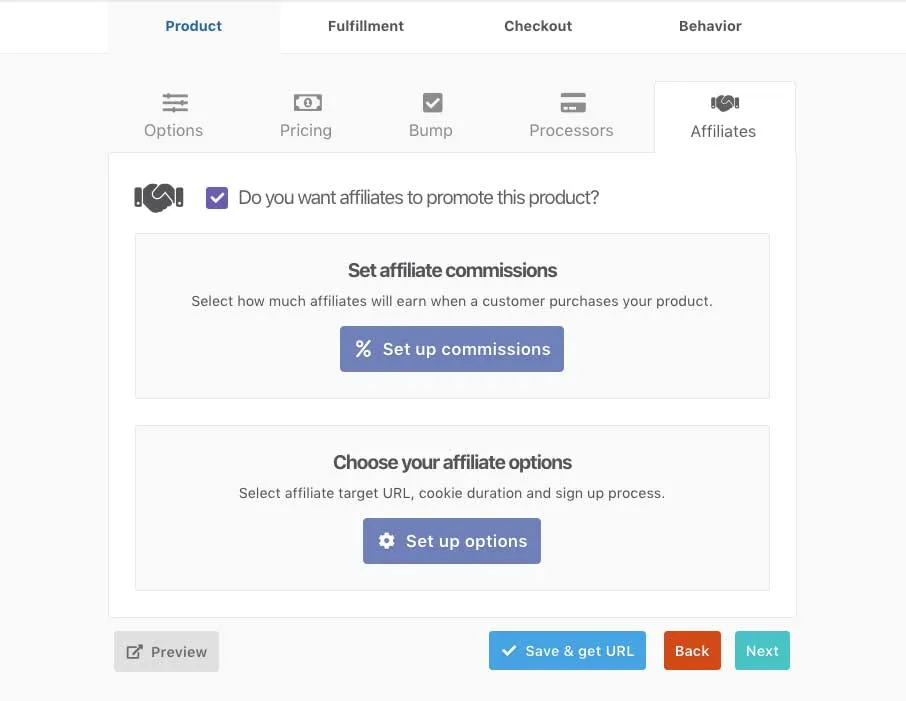Click the handshake logo beside the affiliates question
Viewport: 906px width, 701px height.
point(158,197)
